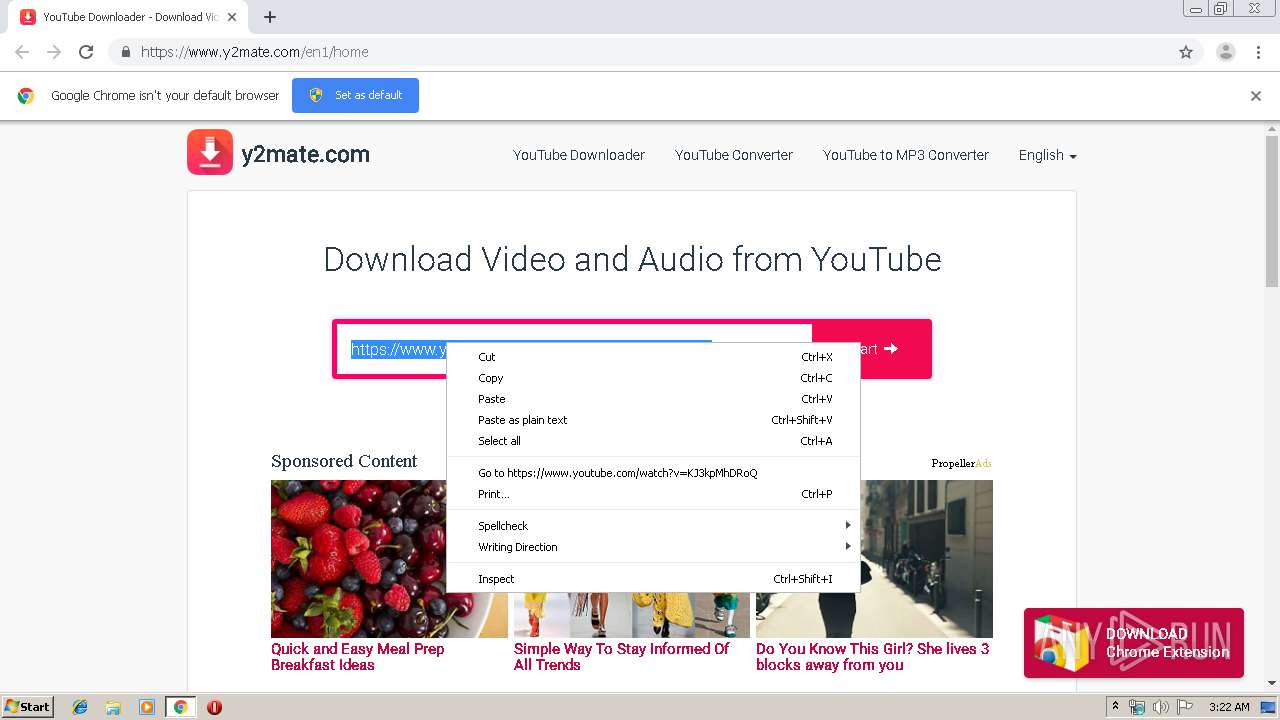The width and height of the screenshot is (1280, 720).
Task: Click the red Opera-like taskbar icon
Action: (x=214, y=707)
